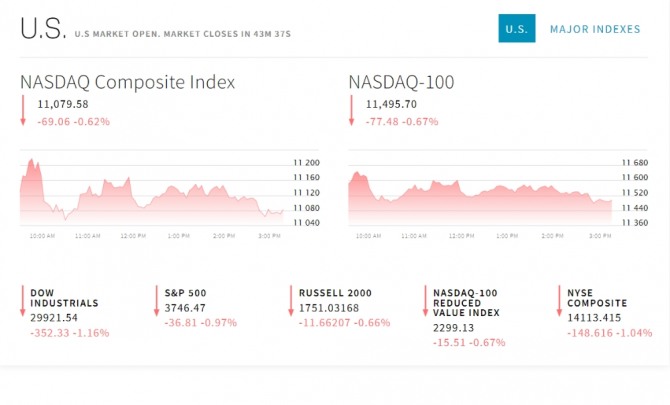Click the Dow Industrials index name
The image size is (670, 405).
(64, 297)
